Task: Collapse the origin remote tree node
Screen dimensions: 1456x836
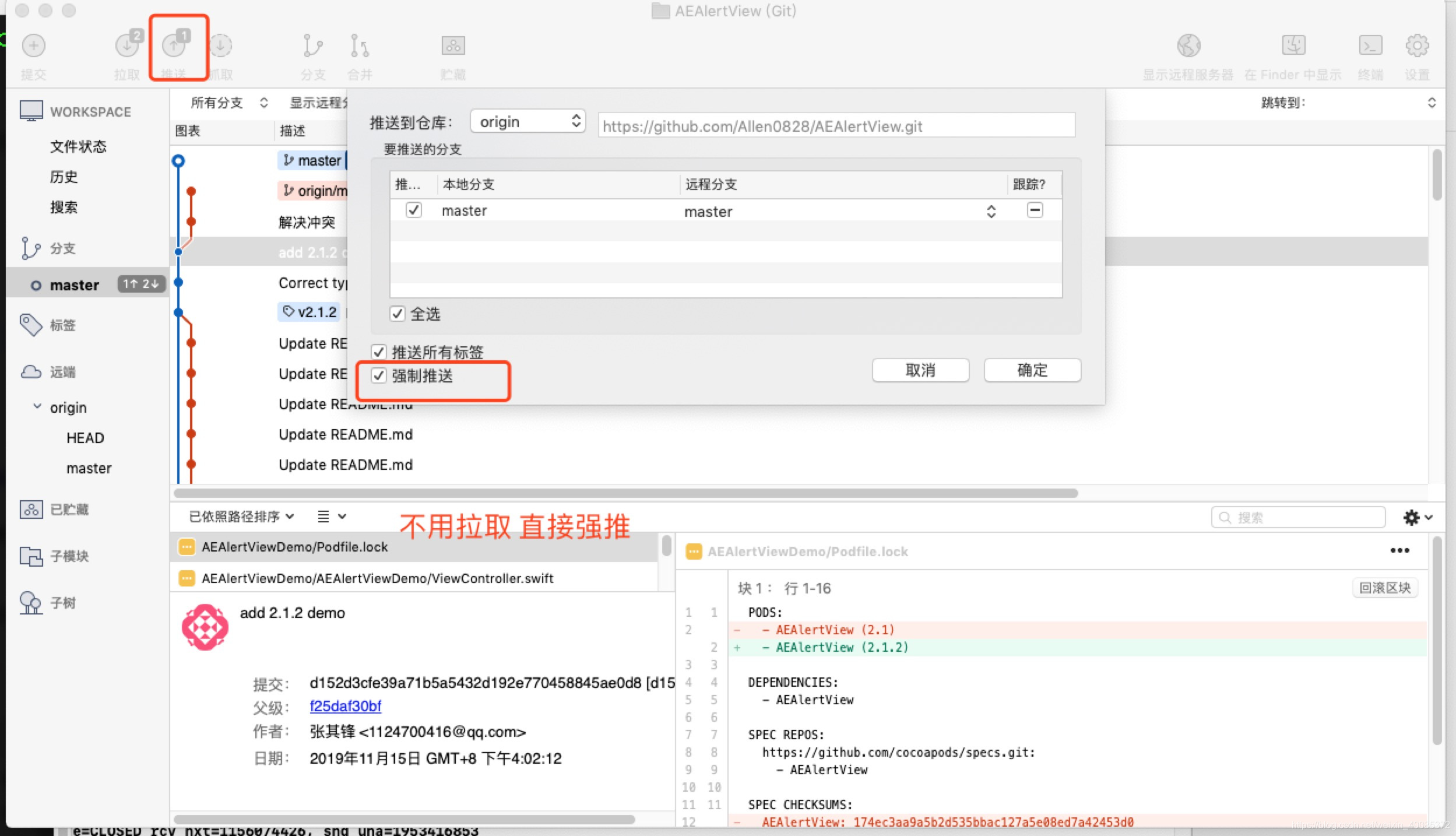Action: tap(37, 407)
